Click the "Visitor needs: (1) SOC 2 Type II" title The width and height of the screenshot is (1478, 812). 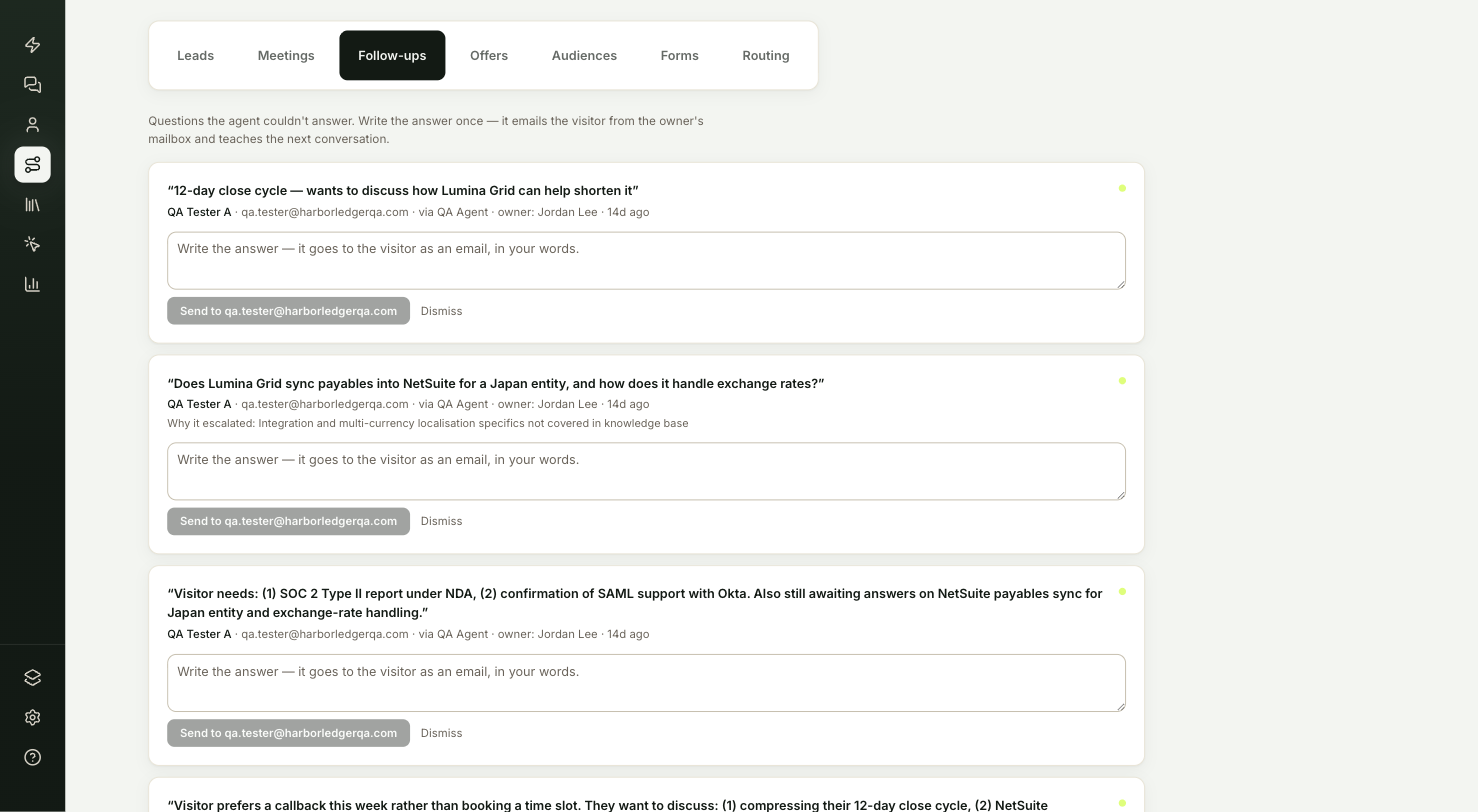click(x=635, y=603)
